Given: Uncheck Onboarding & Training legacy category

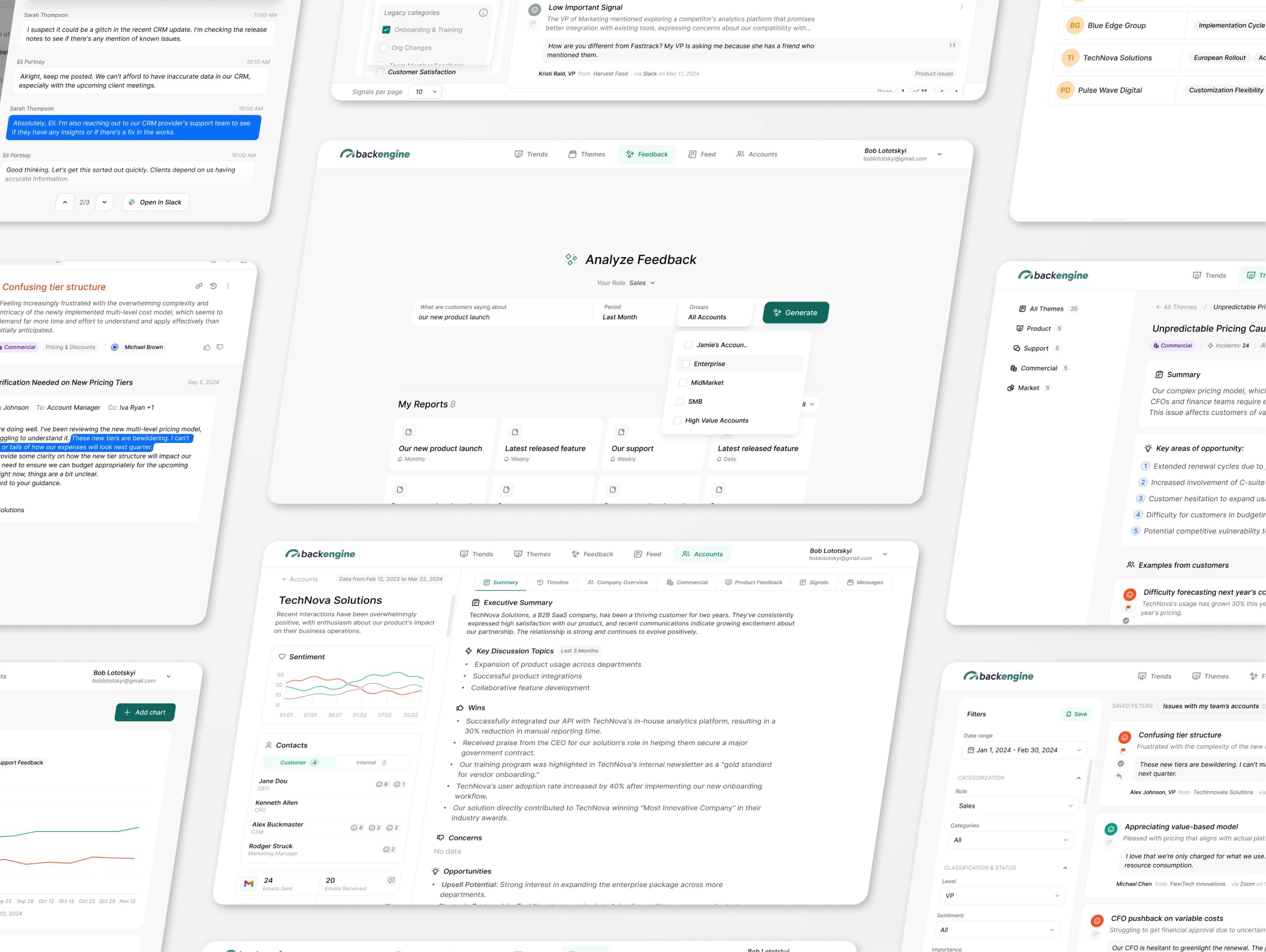Looking at the screenshot, I should click(x=386, y=30).
